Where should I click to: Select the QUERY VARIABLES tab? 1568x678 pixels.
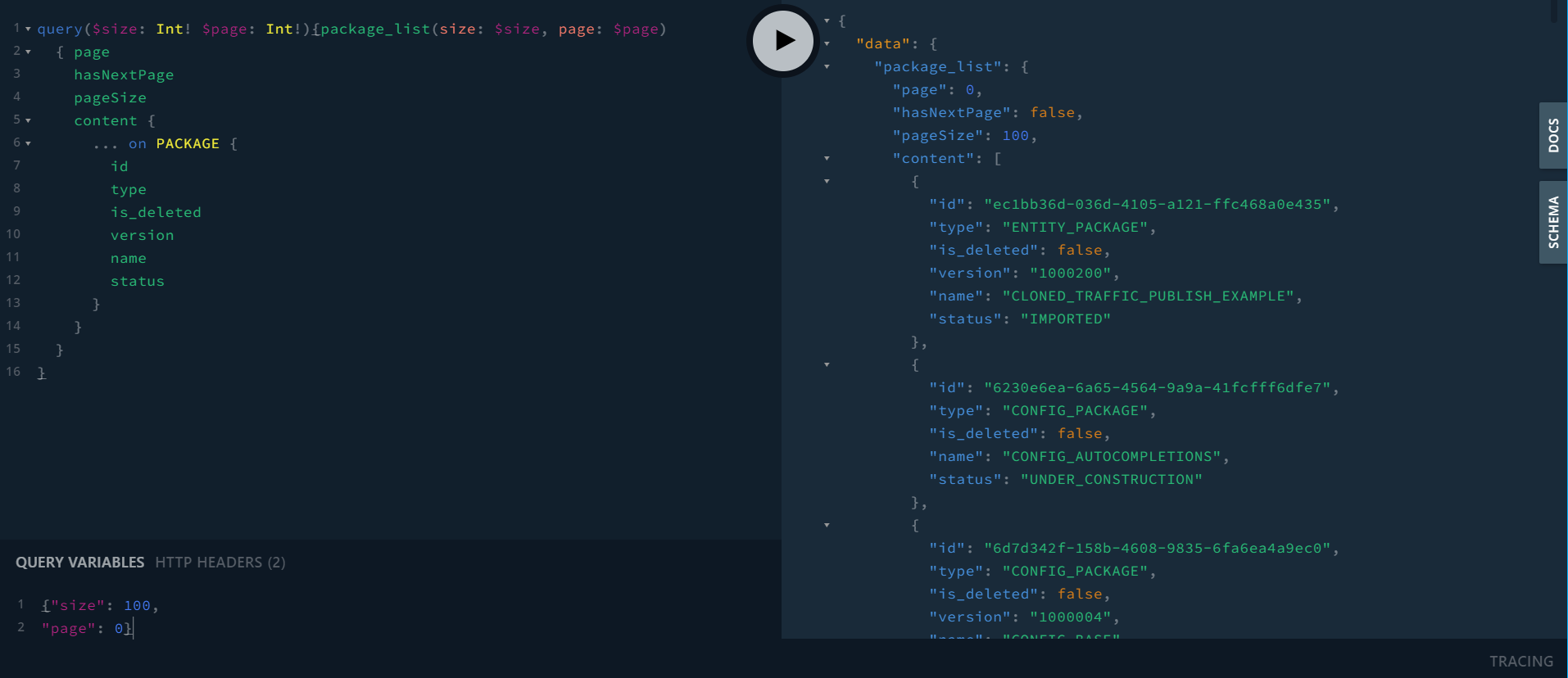(79, 563)
